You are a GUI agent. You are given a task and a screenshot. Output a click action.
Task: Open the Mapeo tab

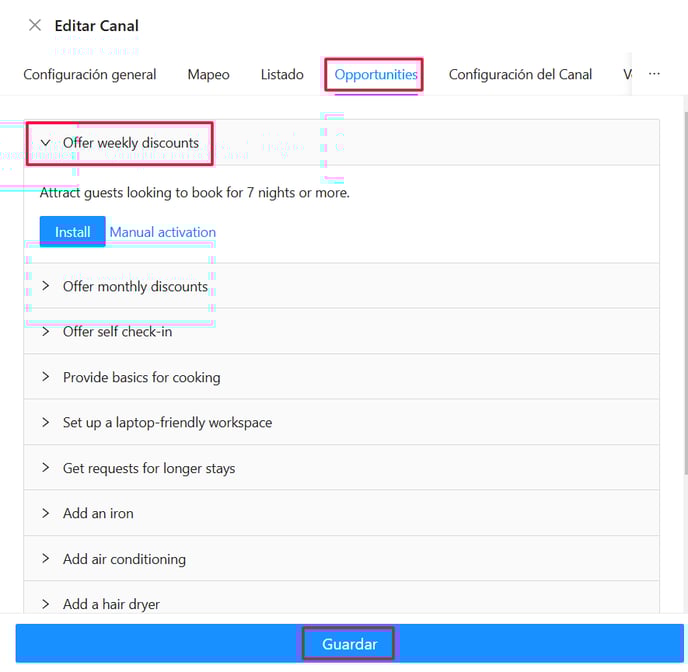coord(208,74)
